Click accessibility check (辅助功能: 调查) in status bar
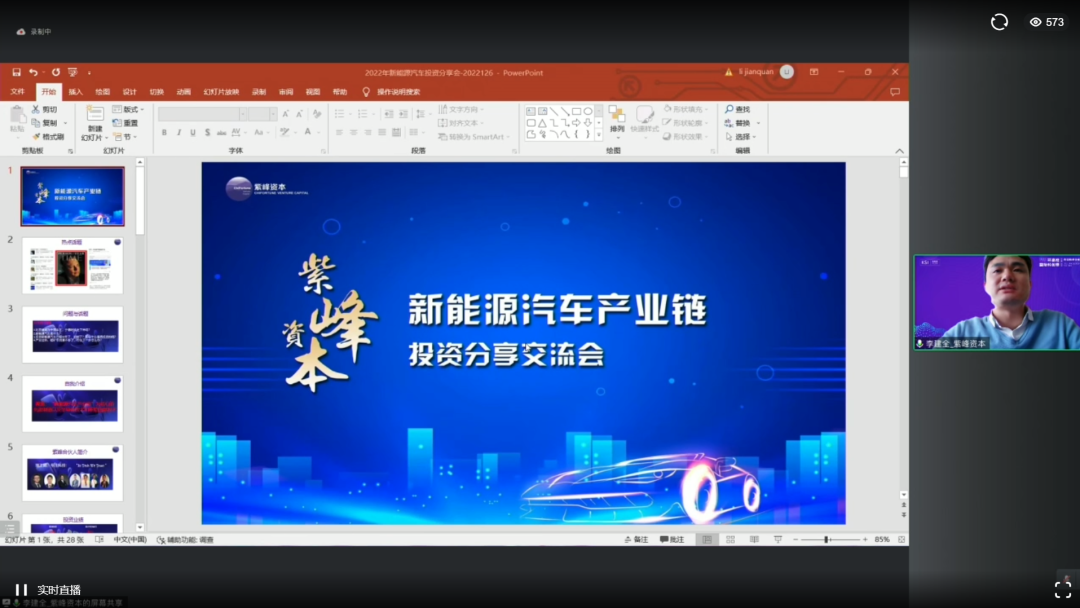Viewport: 1080px width, 608px height. 185,540
